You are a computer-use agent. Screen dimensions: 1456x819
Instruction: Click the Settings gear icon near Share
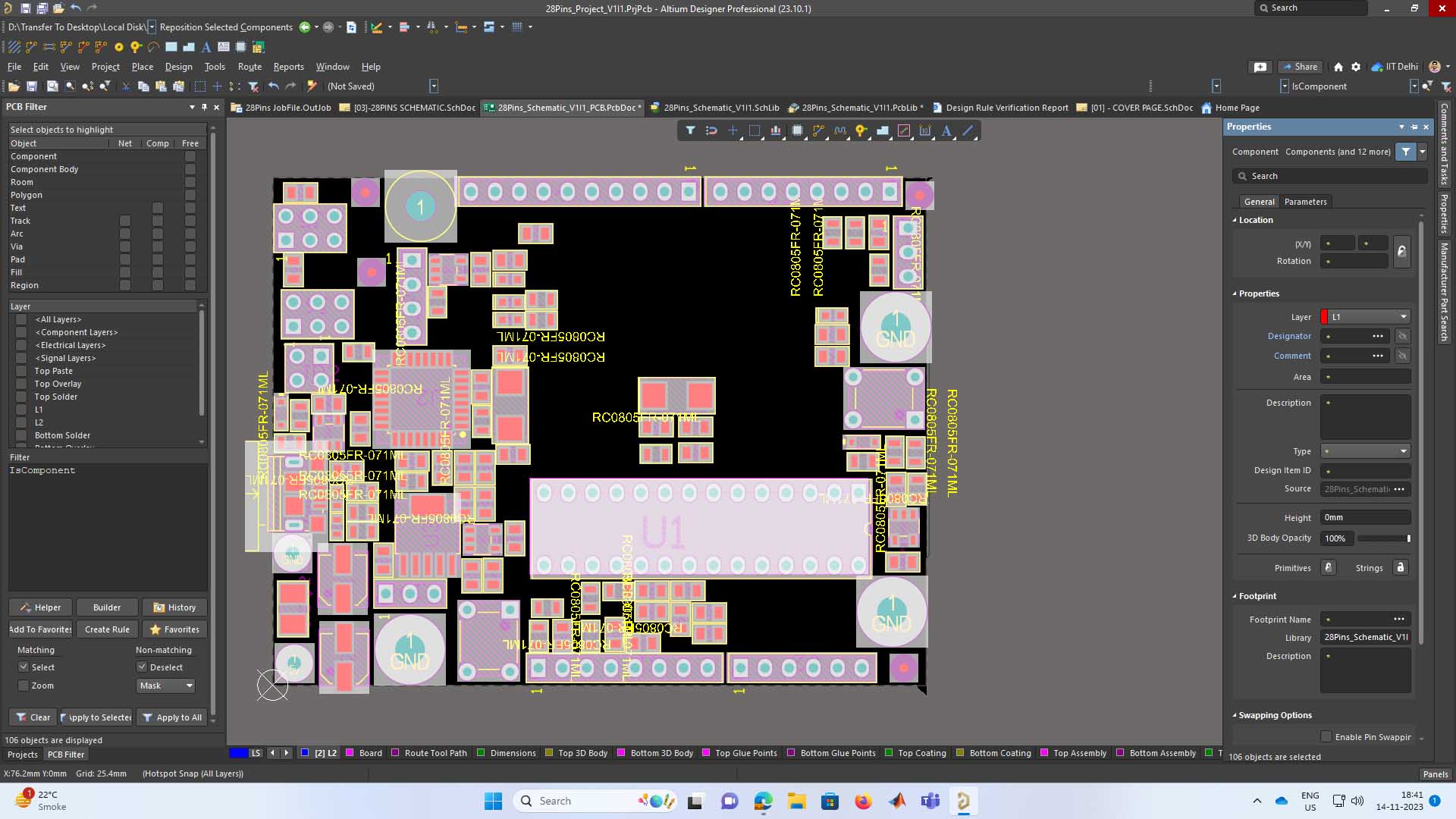(x=1356, y=67)
